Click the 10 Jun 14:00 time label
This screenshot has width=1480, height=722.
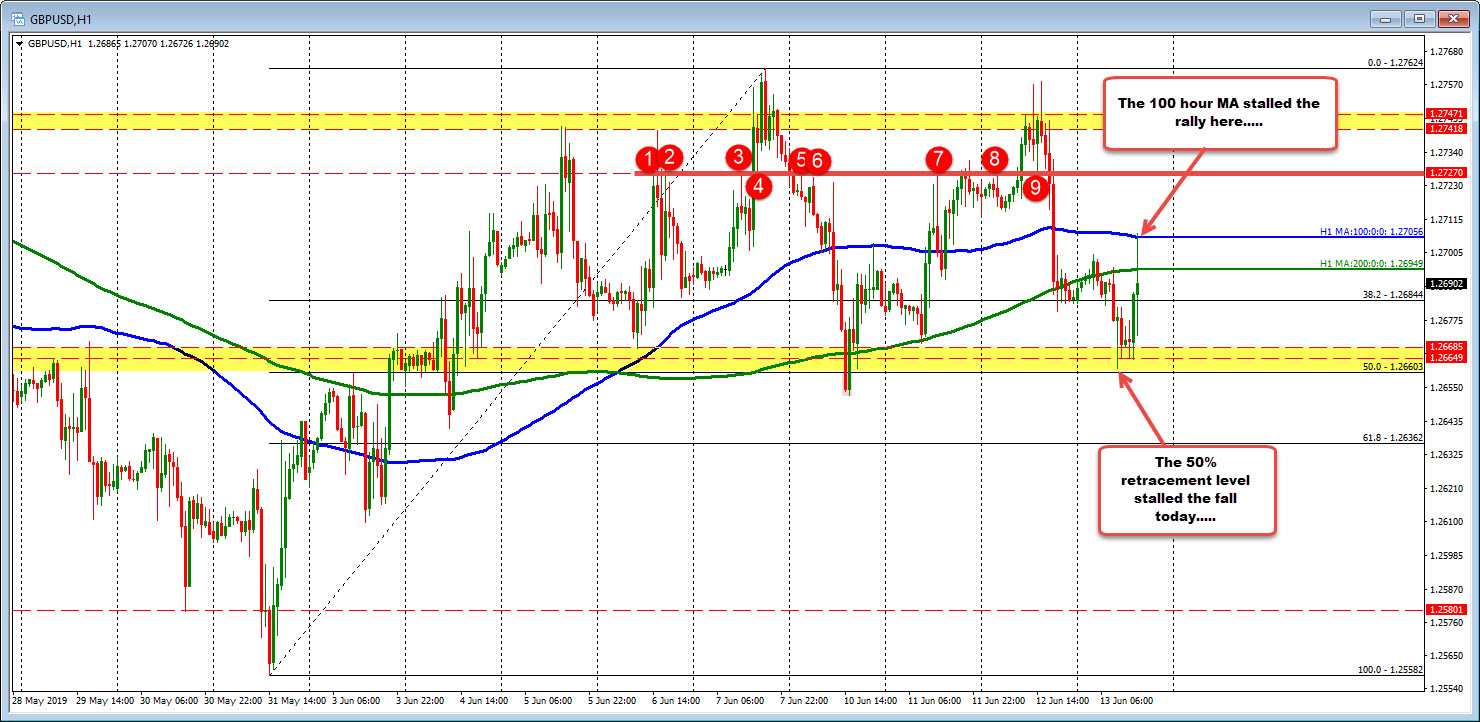pos(873,702)
